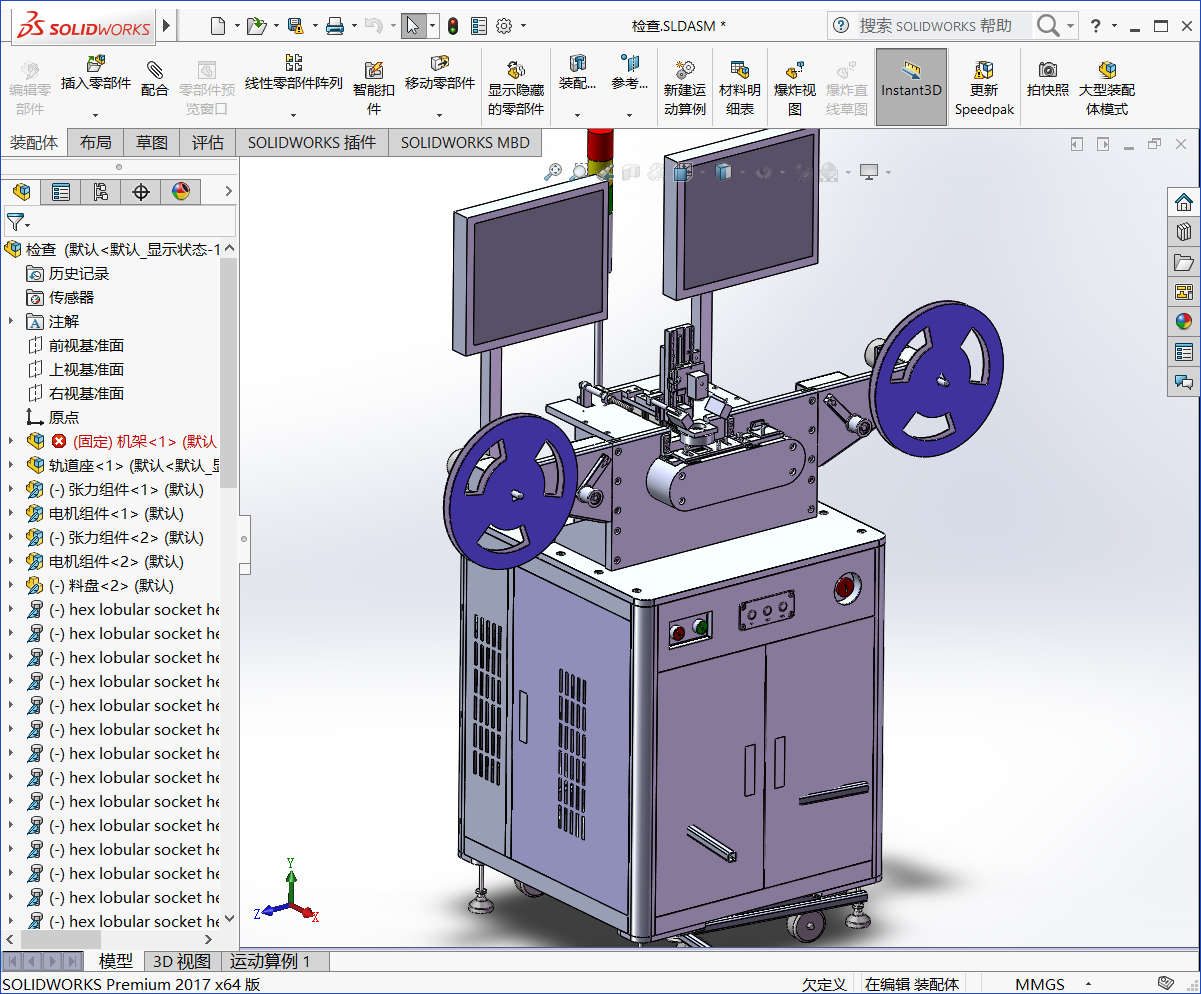Expand the 料盘<2> tree node

point(11,585)
